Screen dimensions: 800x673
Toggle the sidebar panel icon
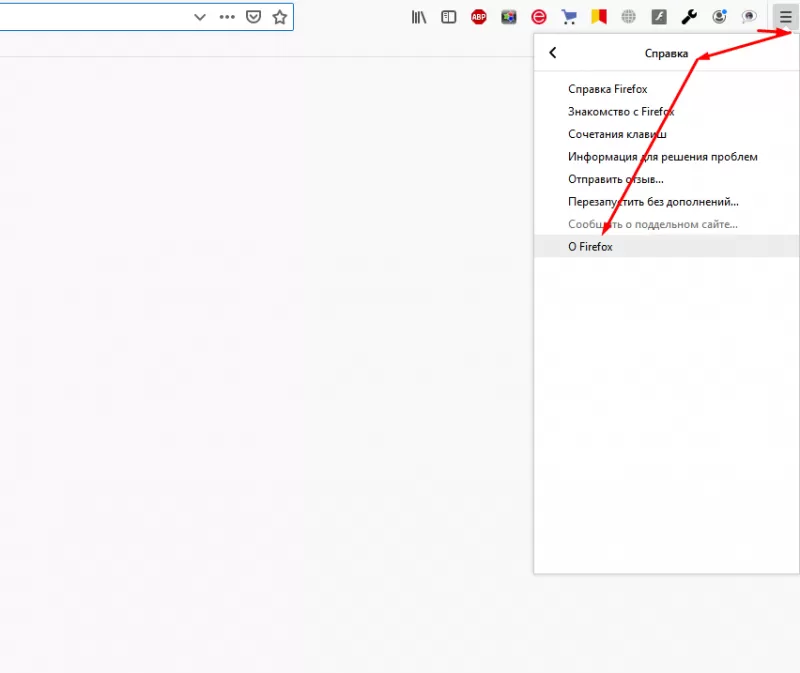448,17
